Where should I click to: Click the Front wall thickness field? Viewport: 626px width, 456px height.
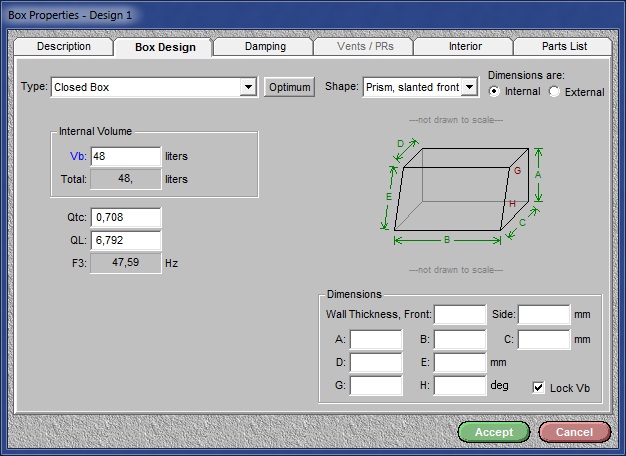(x=460, y=315)
